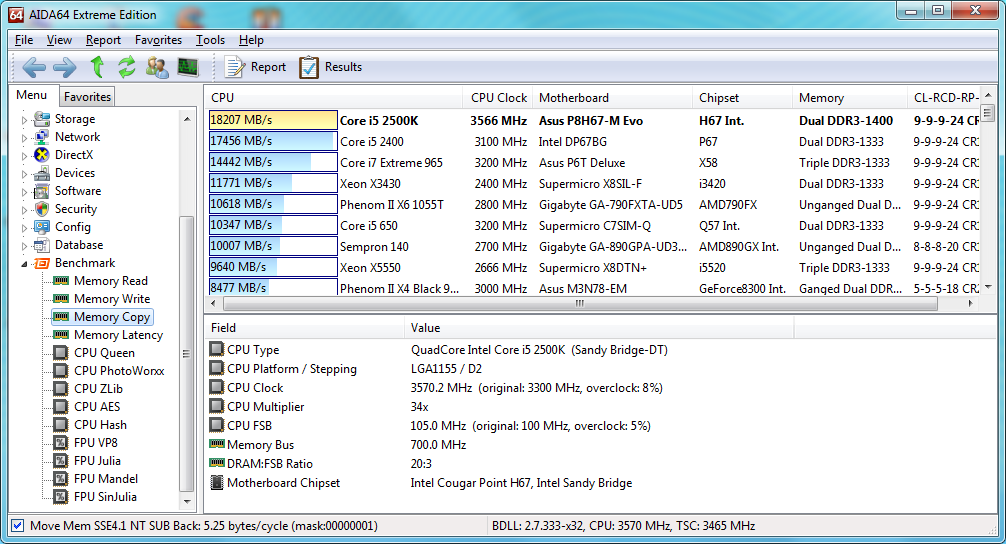The width and height of the screenshot is (1006, 544).
Task: Expand the Database tree node arrow
Action: [x=24, y=245]
